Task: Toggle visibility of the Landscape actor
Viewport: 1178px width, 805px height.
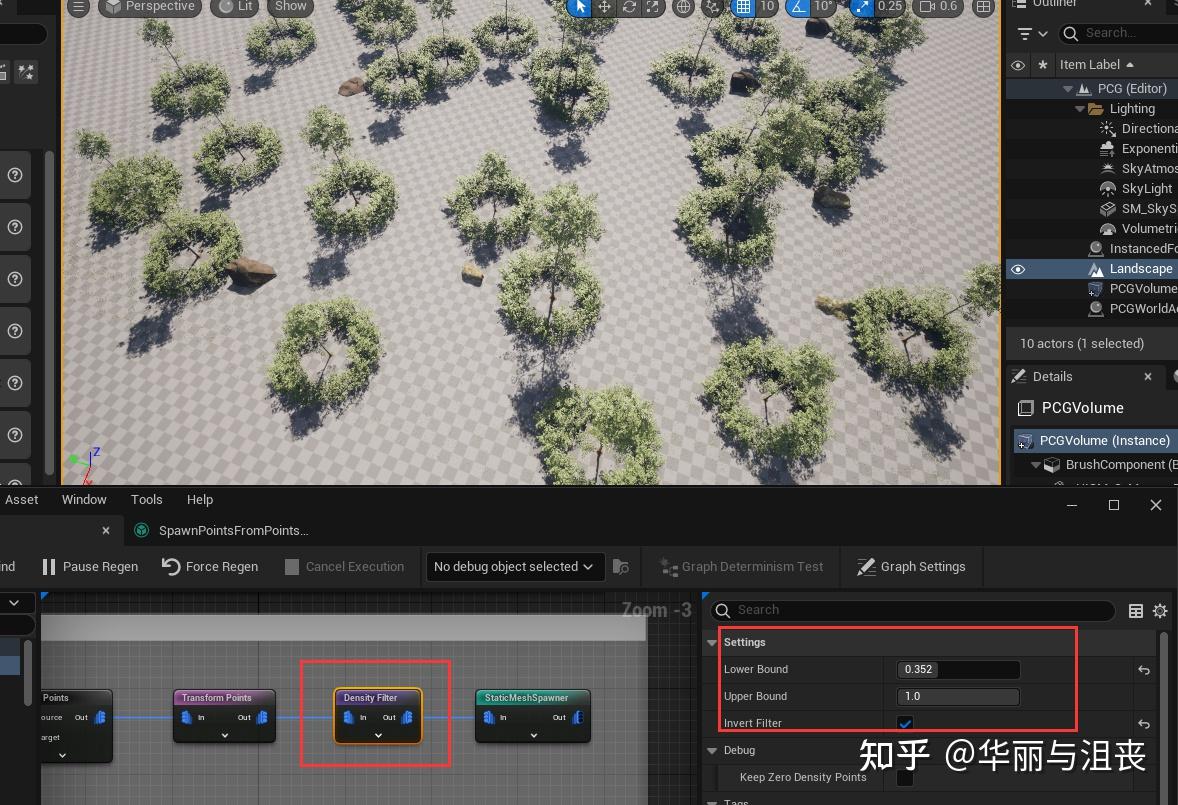Action: 1017,268
